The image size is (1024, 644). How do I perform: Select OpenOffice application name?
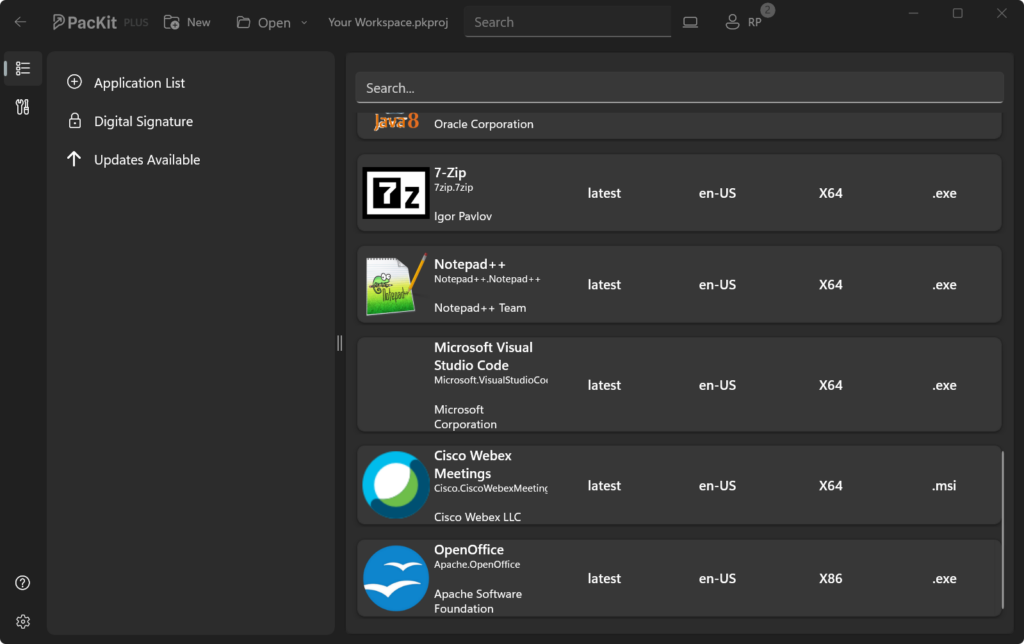point(469,550)
